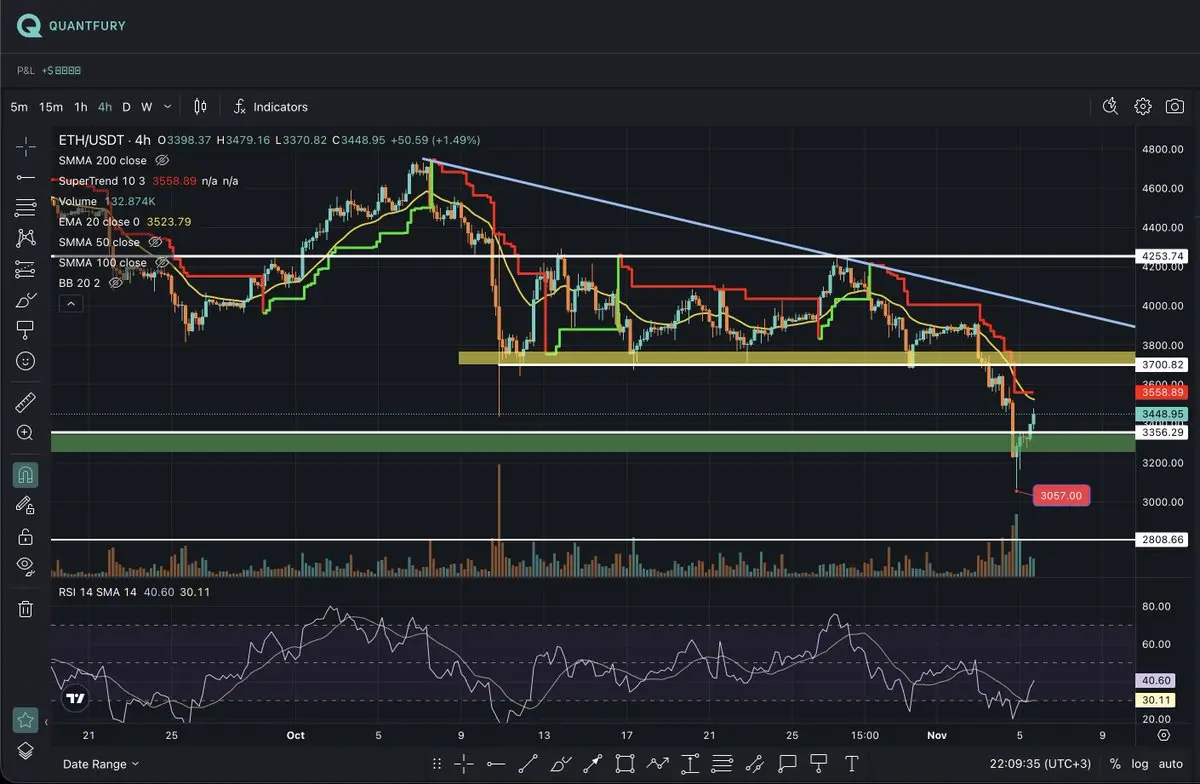Viewport: 1200px width, 784px height.
Task: Select trend line tool in bottom toolbar
Action: coord(528,764)
